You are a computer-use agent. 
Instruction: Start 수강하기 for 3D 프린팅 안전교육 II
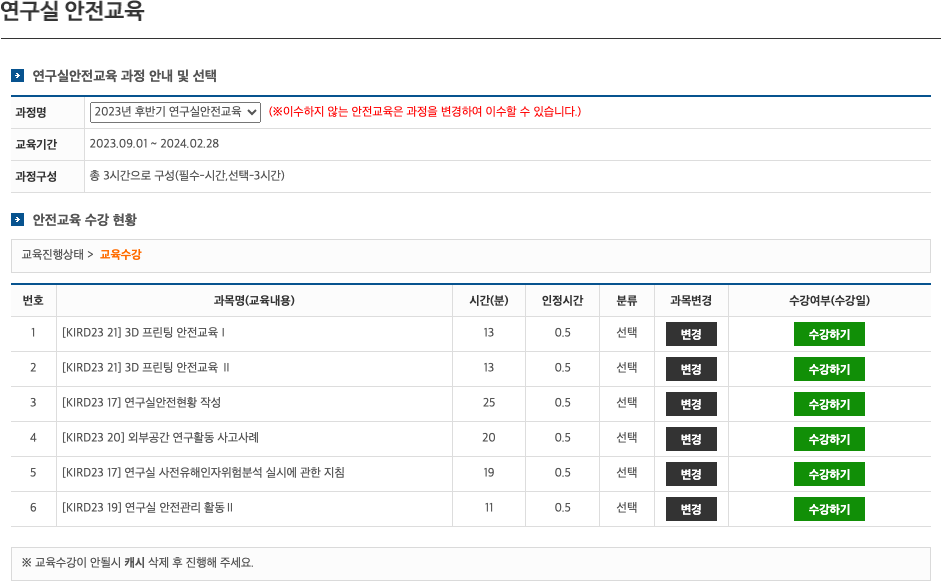(829, 369)
